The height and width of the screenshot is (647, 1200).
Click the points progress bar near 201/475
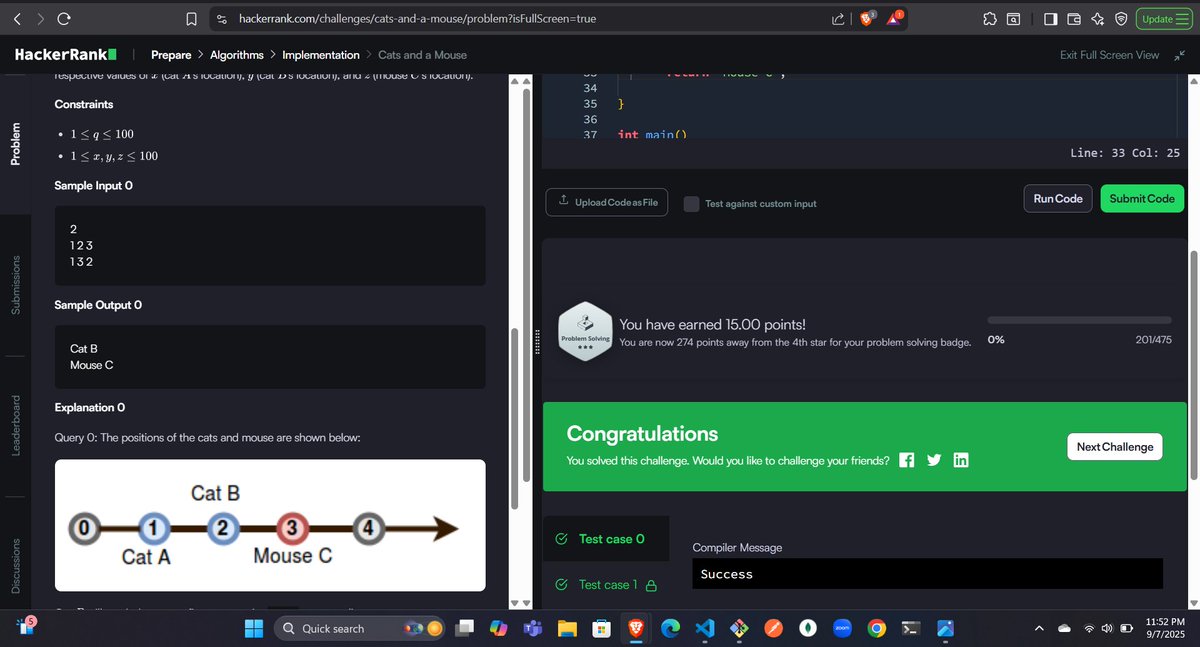pyautogui.click(x=1078, y=319)
